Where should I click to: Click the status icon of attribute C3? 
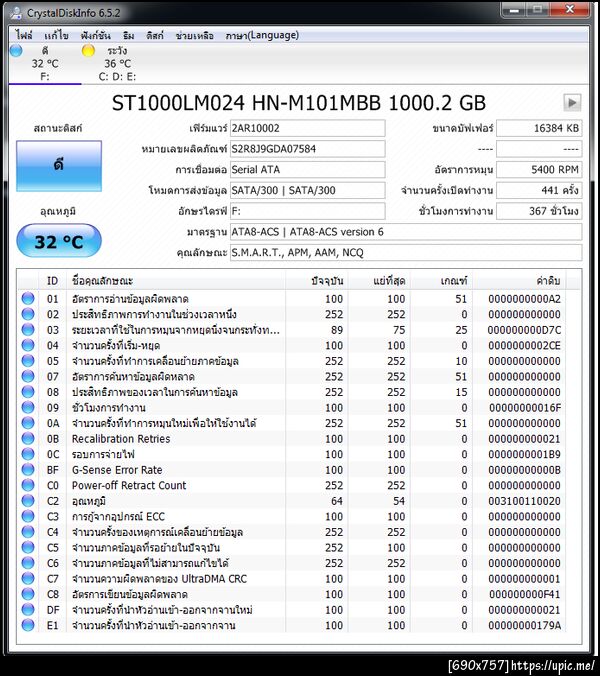coord(28,516)
